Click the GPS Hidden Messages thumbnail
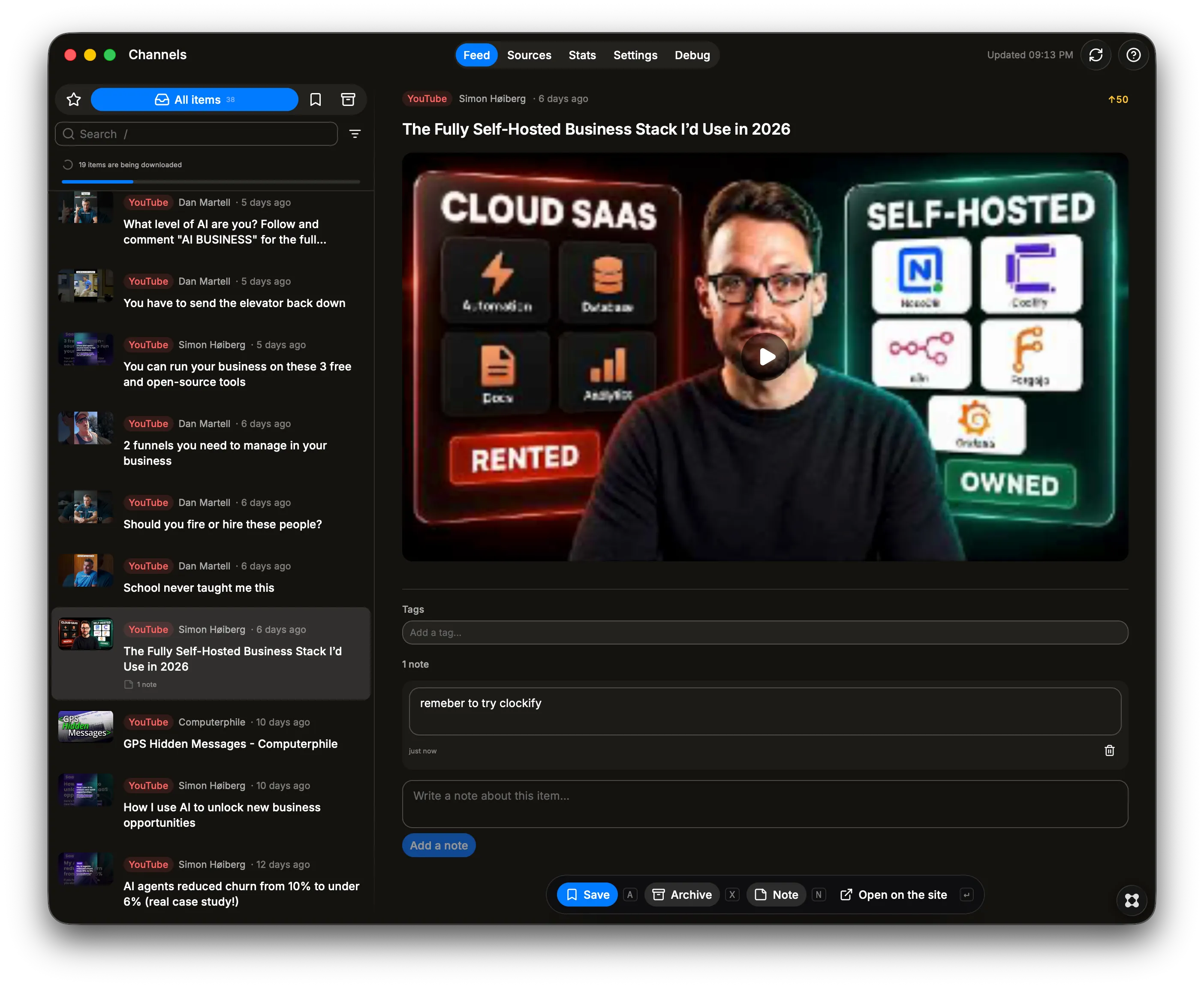The image size is (1204, 988). tap(86, 727)
